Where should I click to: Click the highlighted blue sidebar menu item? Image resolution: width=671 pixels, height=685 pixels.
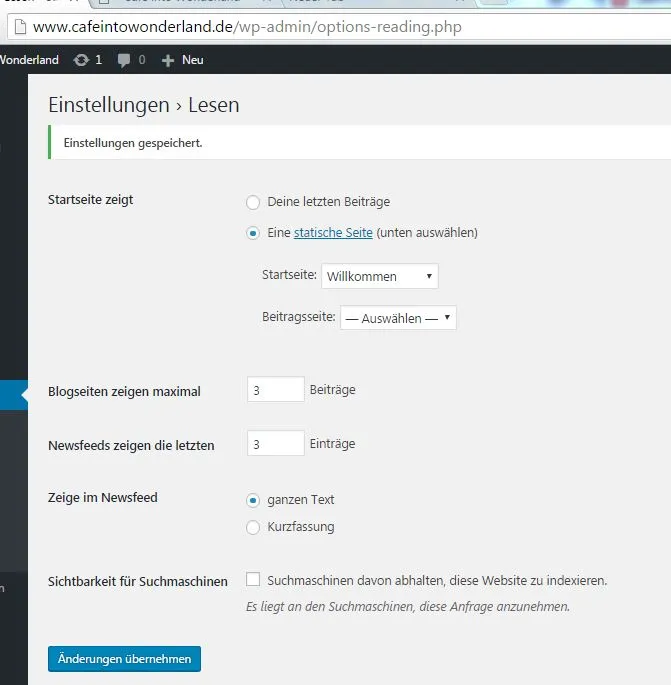tap(14, 395)
